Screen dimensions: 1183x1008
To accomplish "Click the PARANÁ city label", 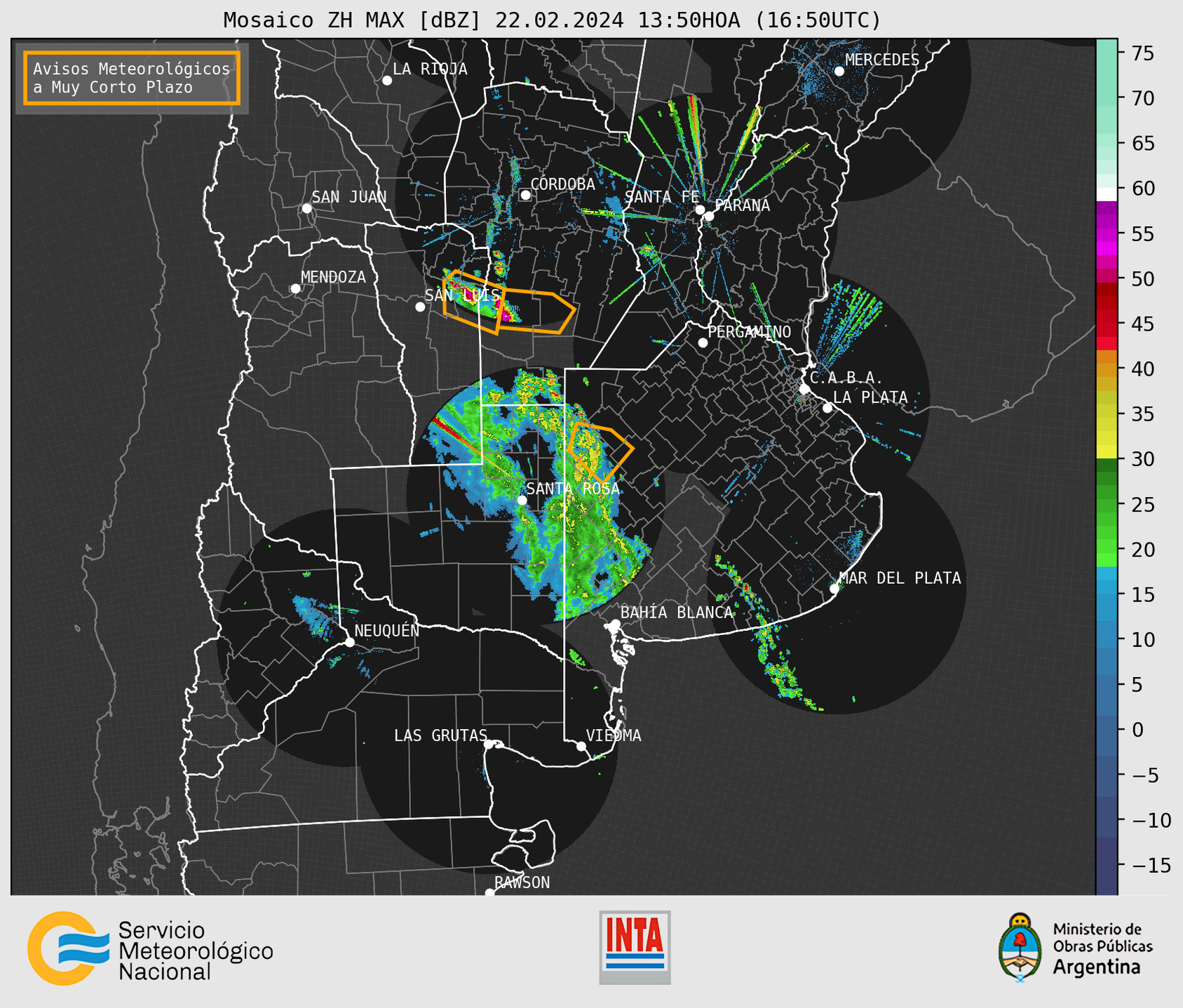I will (x=742, y=205).
